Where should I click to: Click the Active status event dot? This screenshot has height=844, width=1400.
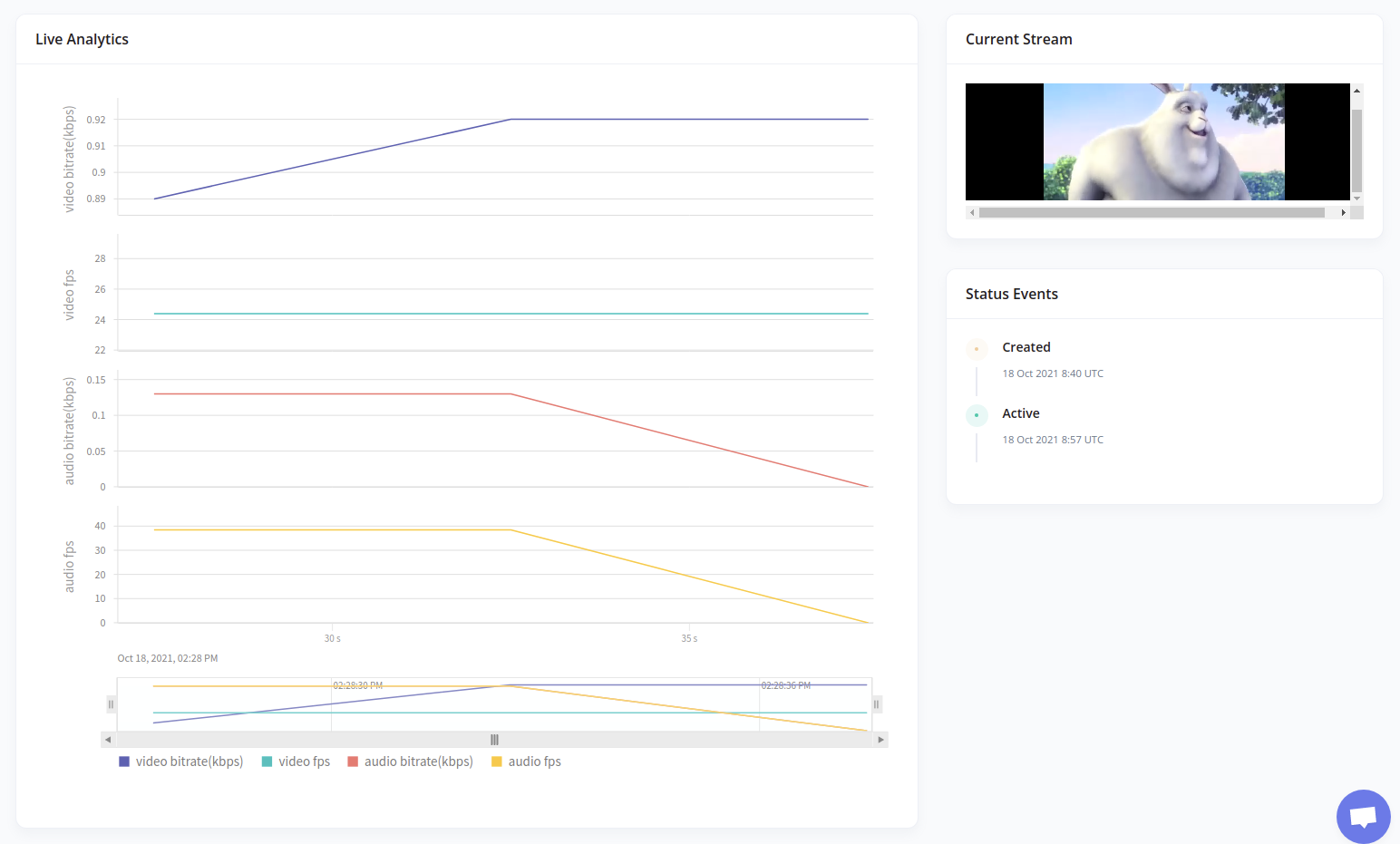coord(977,415)
